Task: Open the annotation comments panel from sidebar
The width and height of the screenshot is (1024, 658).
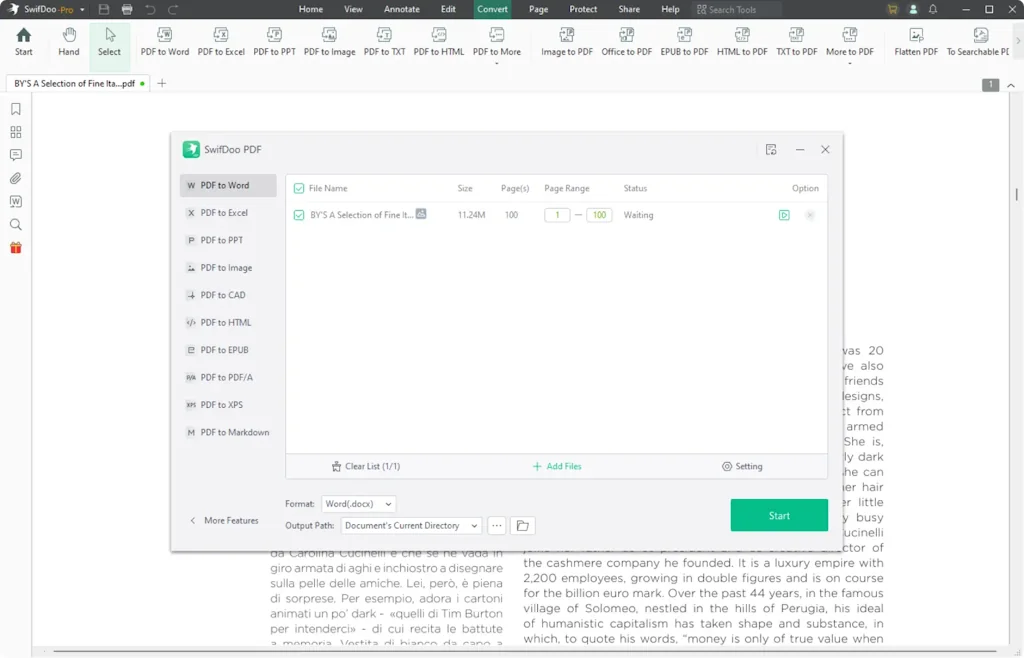Action: [15, 155]
